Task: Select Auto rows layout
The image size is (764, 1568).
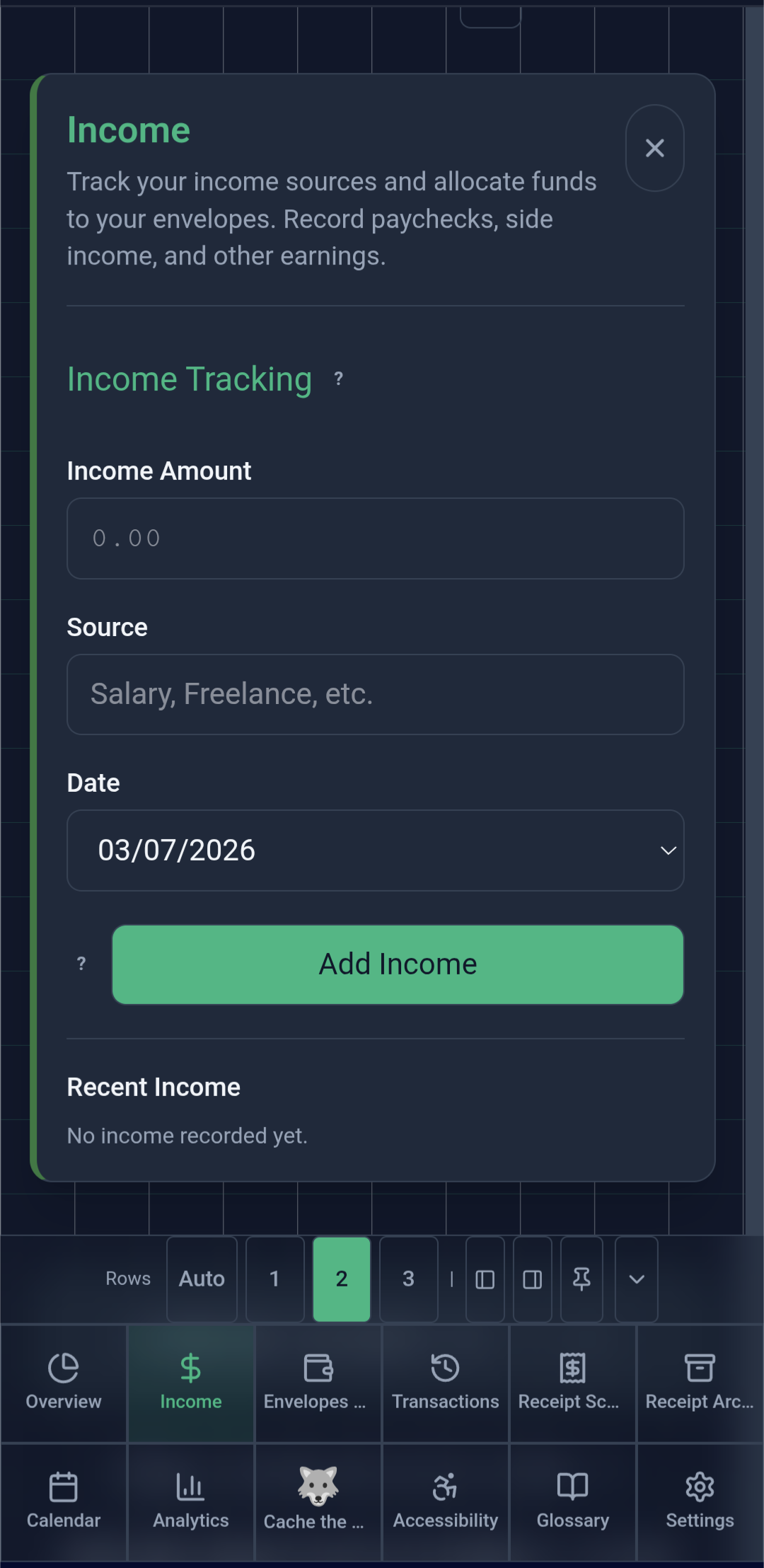Action: click(201, 1279)
